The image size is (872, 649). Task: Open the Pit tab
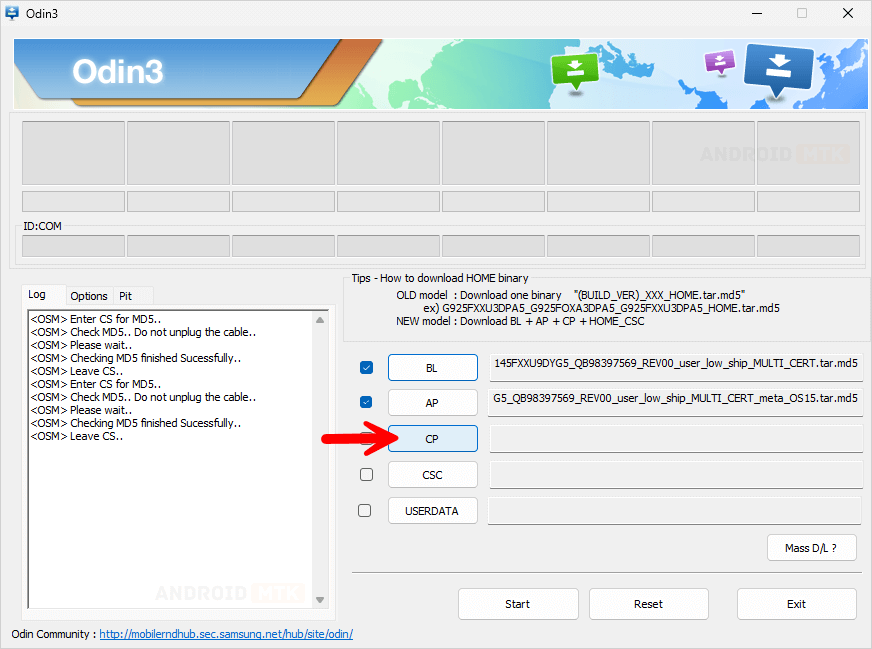[125, 296]
